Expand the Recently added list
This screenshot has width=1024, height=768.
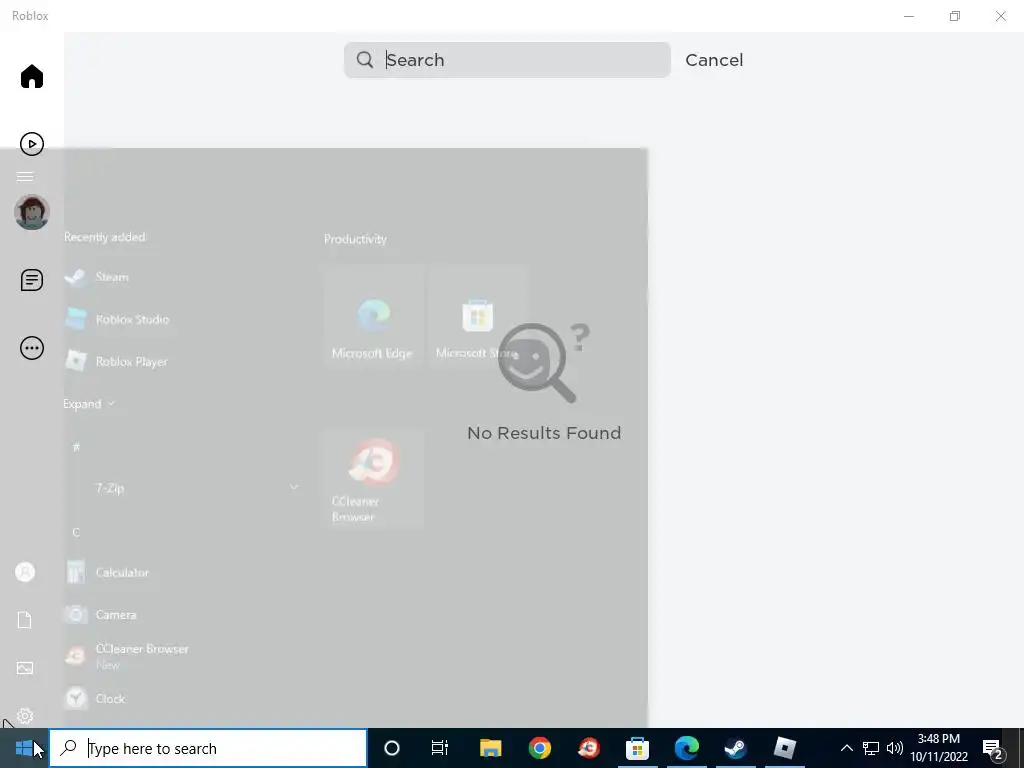coord(89,404)
